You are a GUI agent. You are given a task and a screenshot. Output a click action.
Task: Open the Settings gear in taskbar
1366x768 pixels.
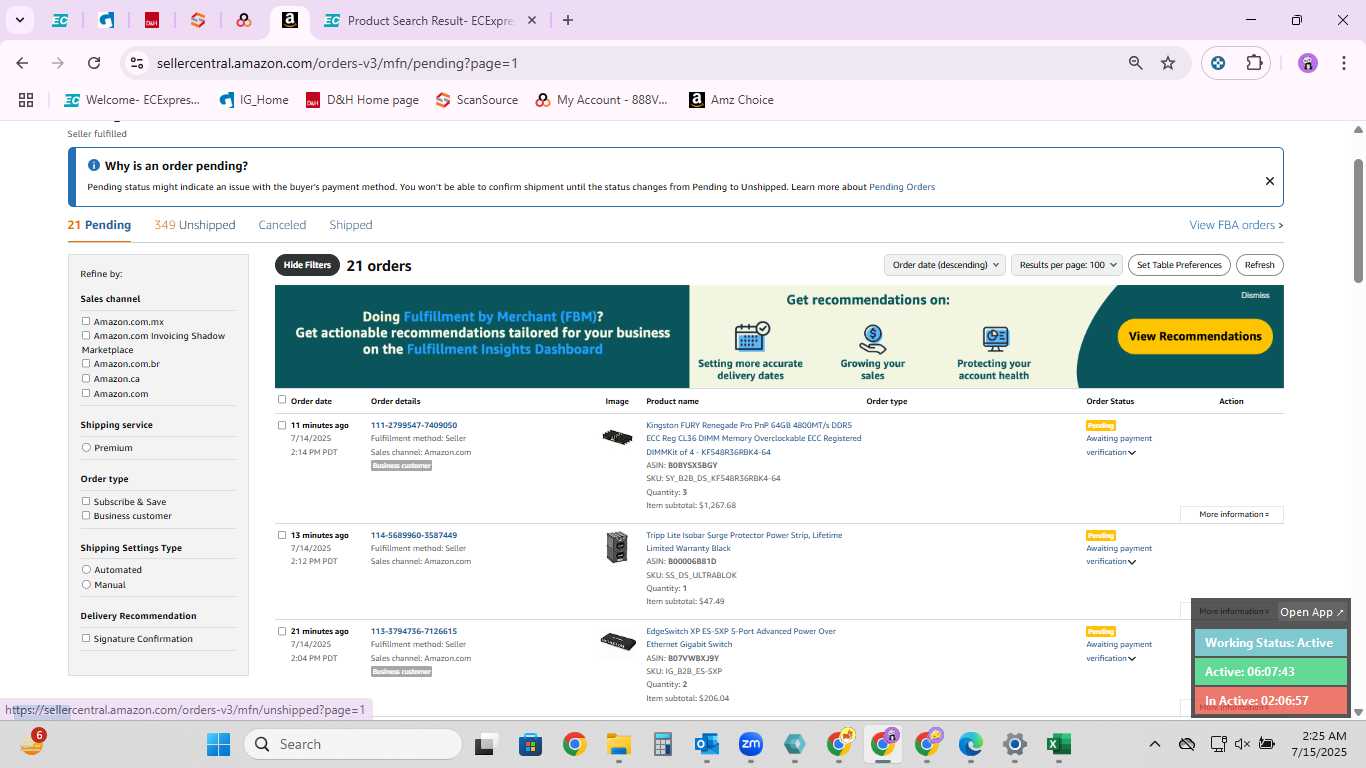click(1014, 744)
